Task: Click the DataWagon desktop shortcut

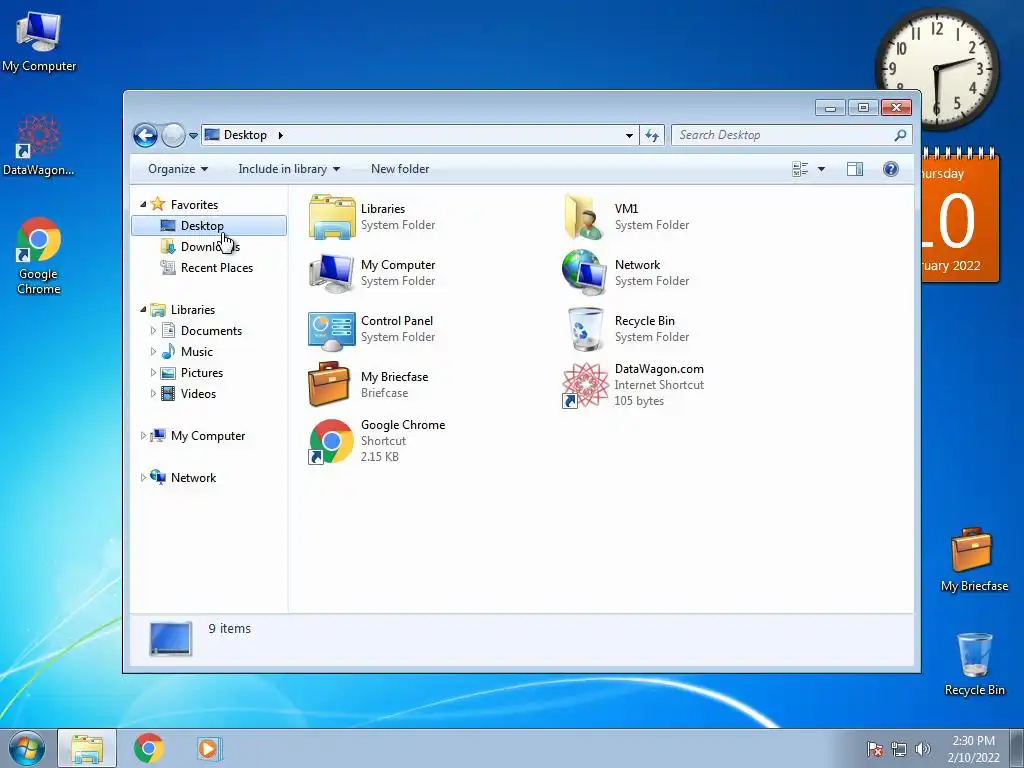Action: [39, 146]
